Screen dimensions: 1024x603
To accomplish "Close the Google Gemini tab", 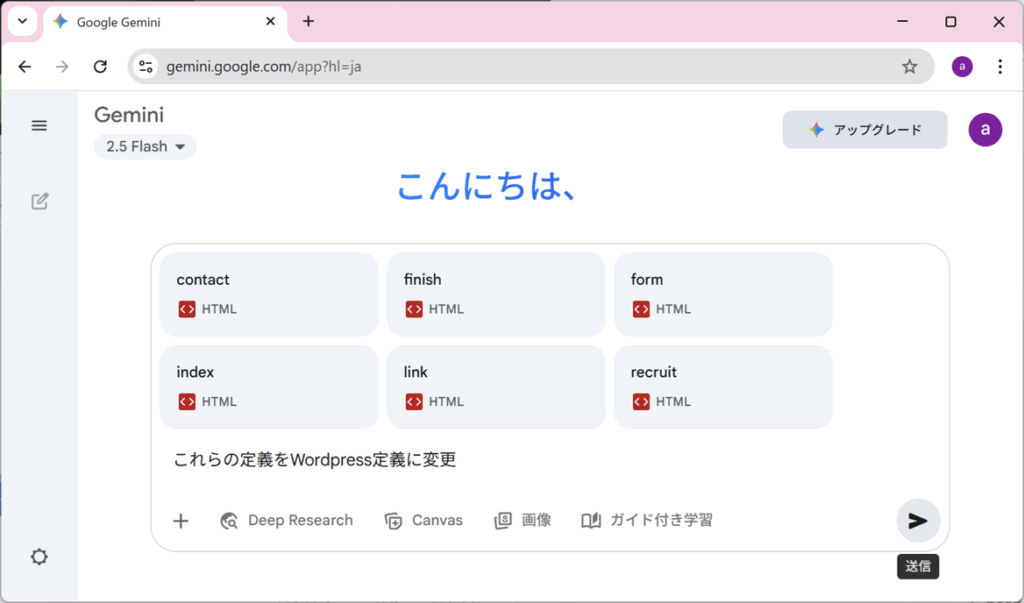I will (x=270, y=22).
